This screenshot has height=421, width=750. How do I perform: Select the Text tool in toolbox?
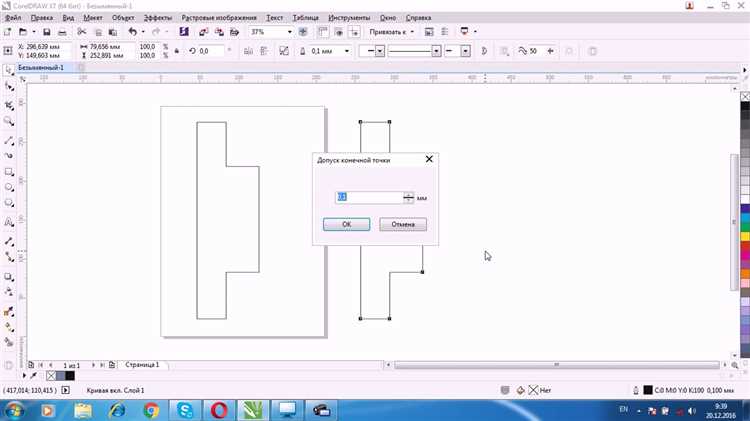[10, 222]
